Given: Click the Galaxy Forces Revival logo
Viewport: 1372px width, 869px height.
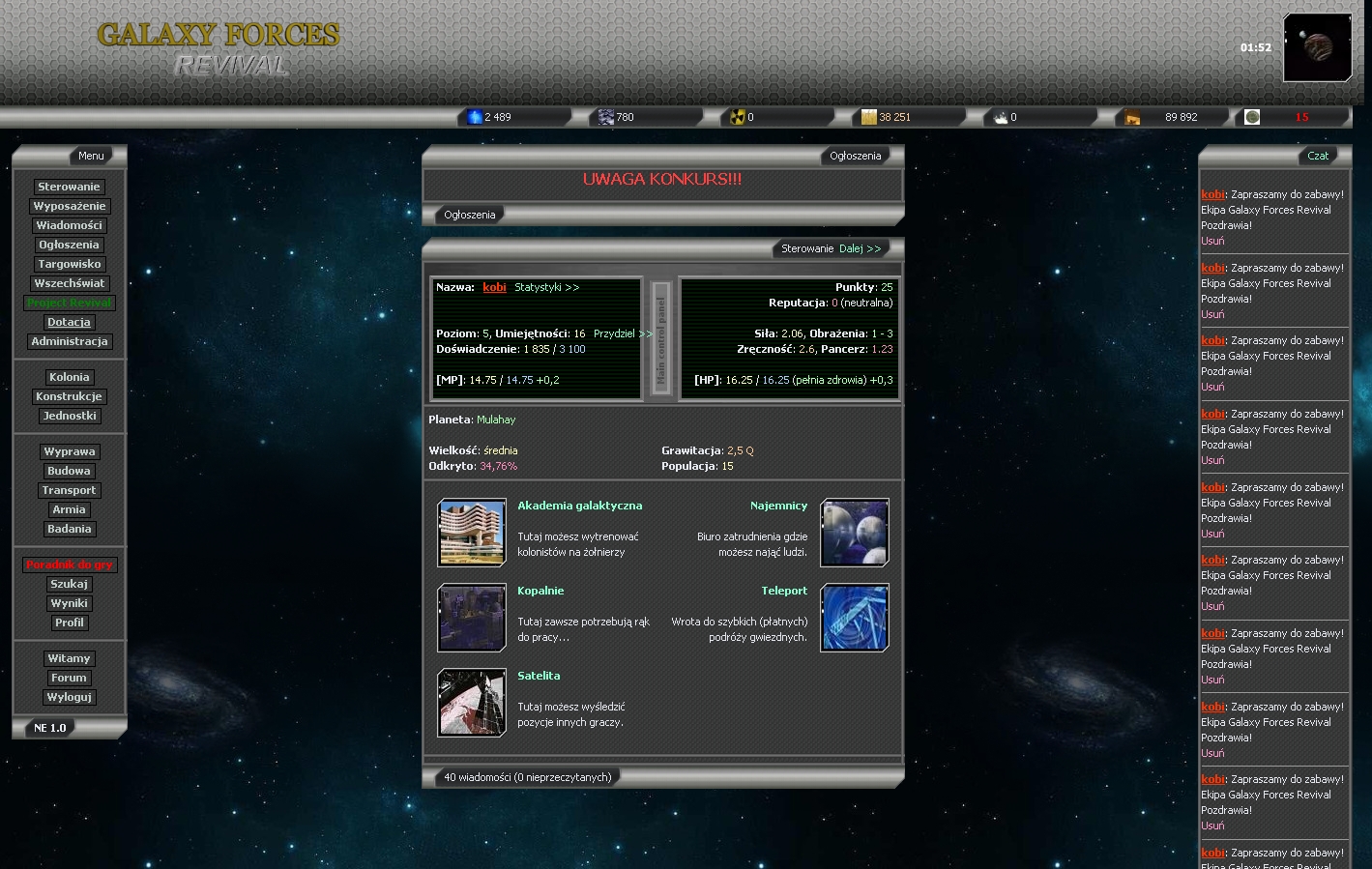Looking at the screenshot, I should (219, 49).
